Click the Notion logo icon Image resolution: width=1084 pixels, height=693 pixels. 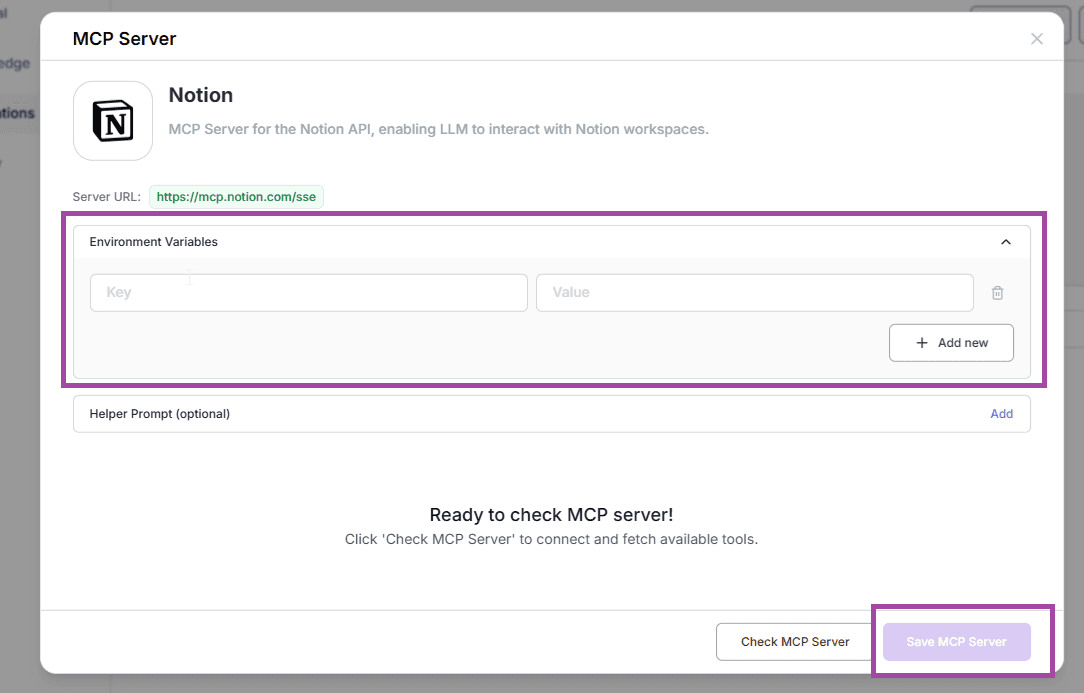pos(113,121)
